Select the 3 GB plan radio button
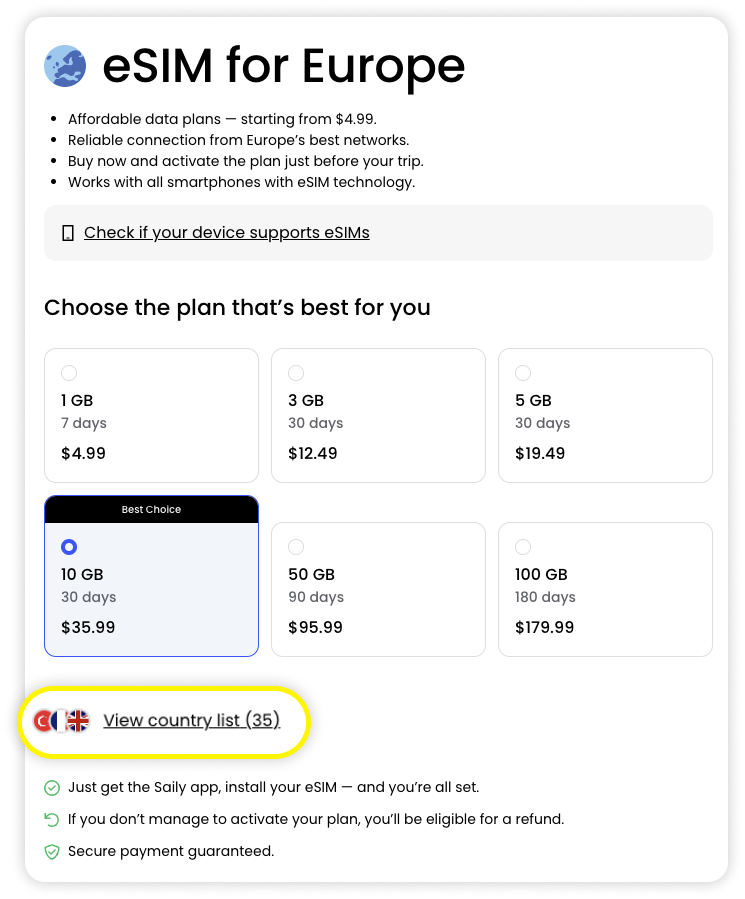 tap(296, 373)
